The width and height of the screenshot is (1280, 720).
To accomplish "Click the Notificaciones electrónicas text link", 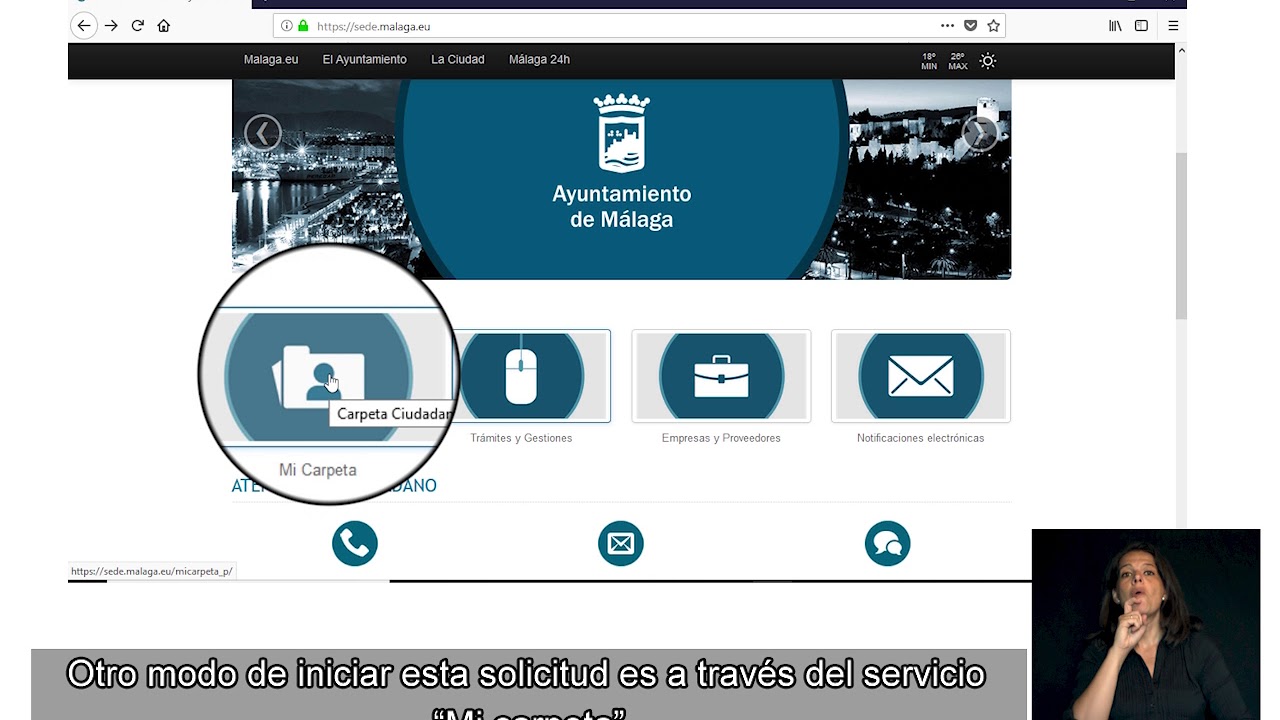I will point(920,438).
